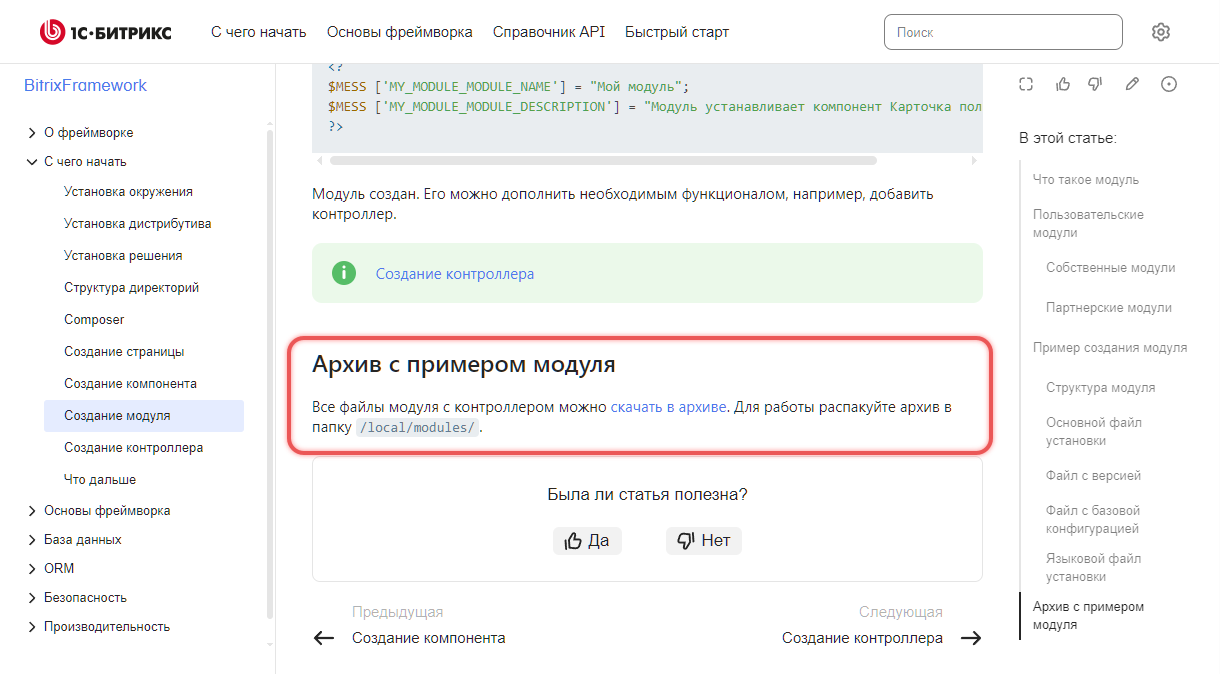This screenshot has height=674, width=1220.
Task: Click the Поиск search field
Action: [1003, 31]
